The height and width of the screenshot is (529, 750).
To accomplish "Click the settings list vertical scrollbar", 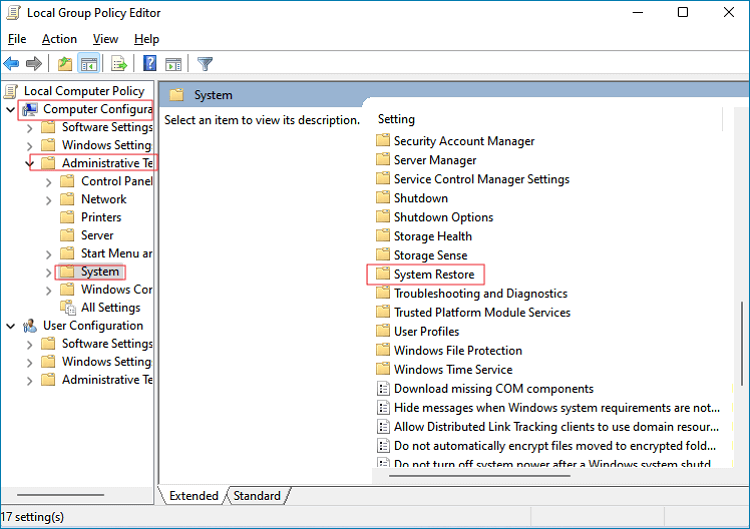I will pyautogui.click(x=742, y=343).
